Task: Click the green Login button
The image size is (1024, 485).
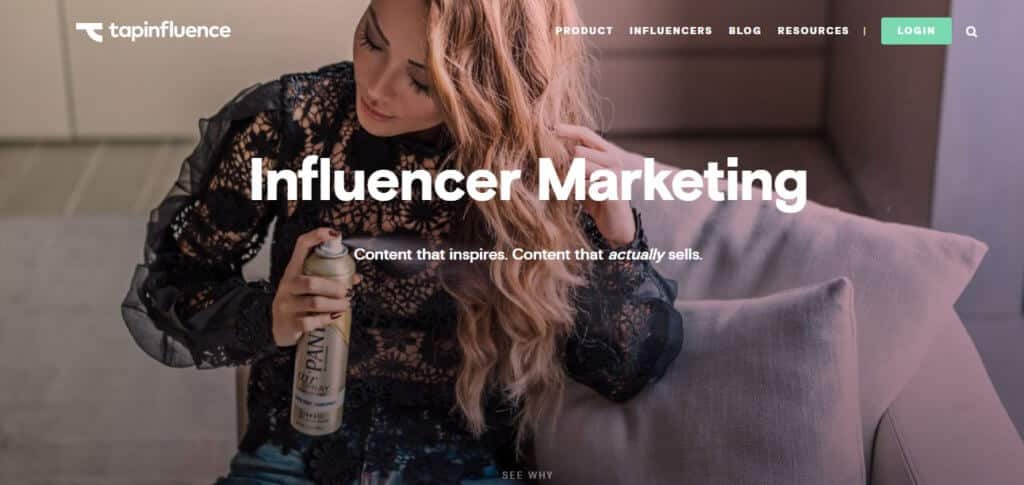Action: tap(916, 31)
